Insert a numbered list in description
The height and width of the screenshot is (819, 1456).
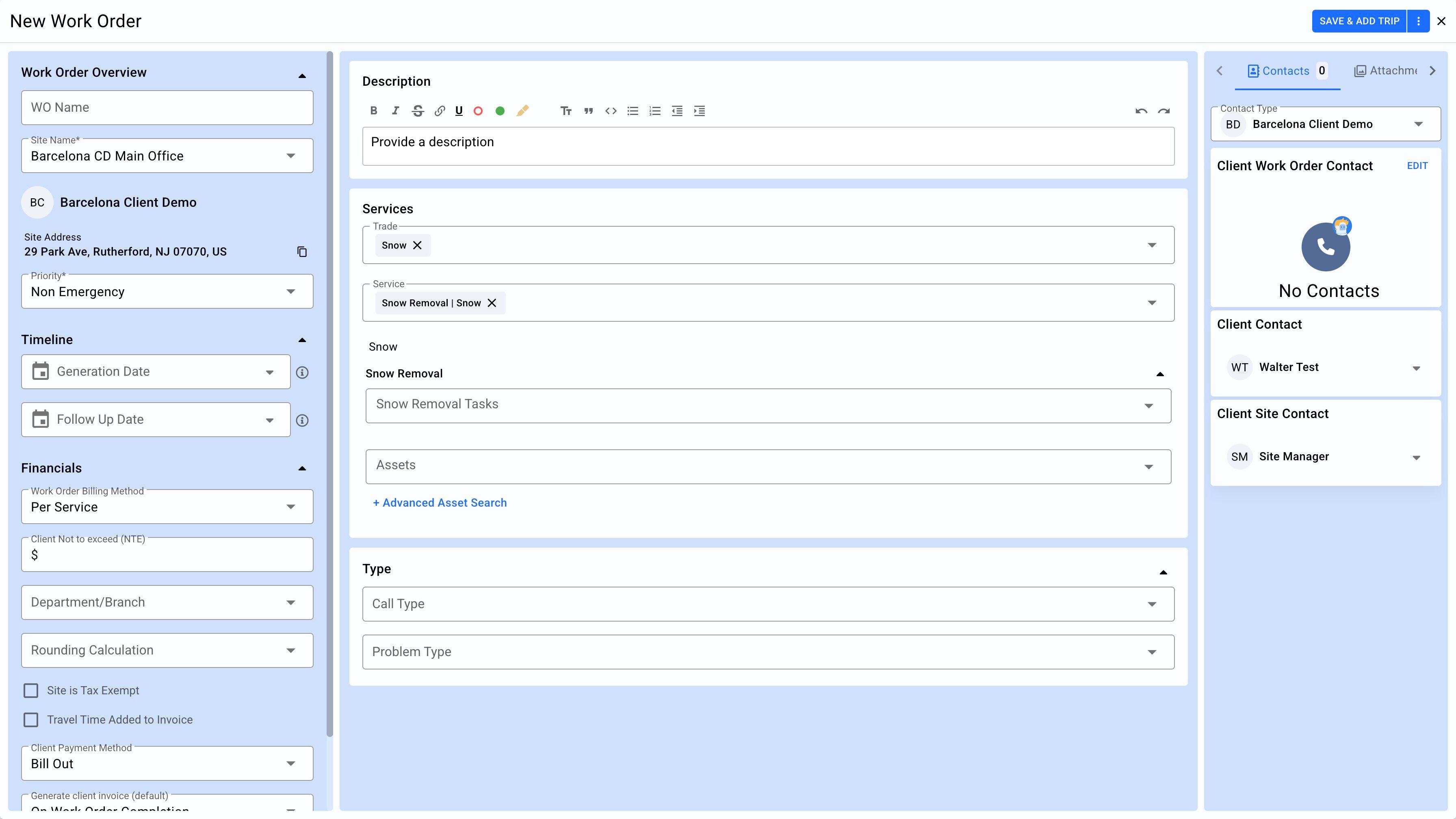pos(654,111)
